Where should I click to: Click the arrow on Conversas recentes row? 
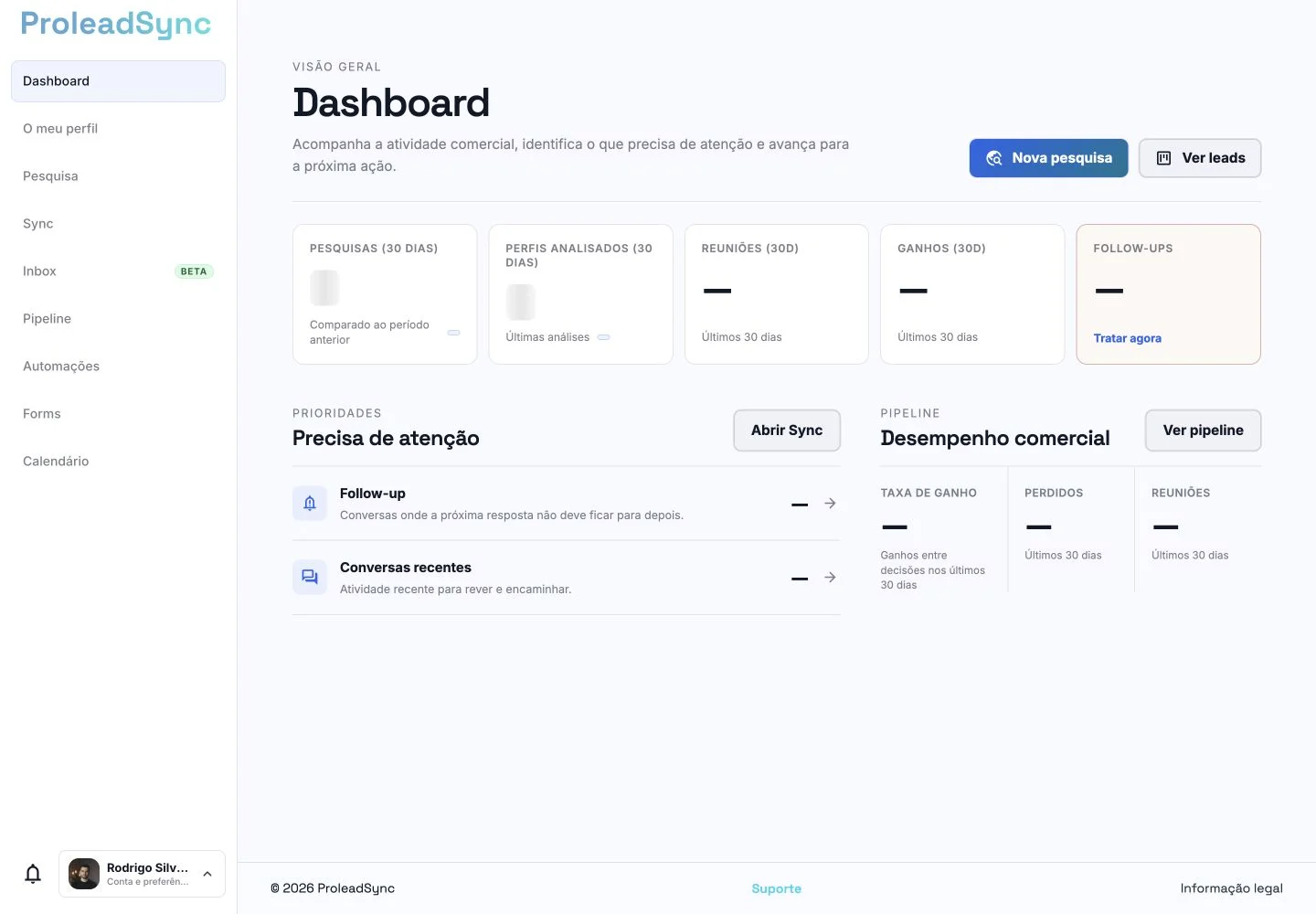830,578
